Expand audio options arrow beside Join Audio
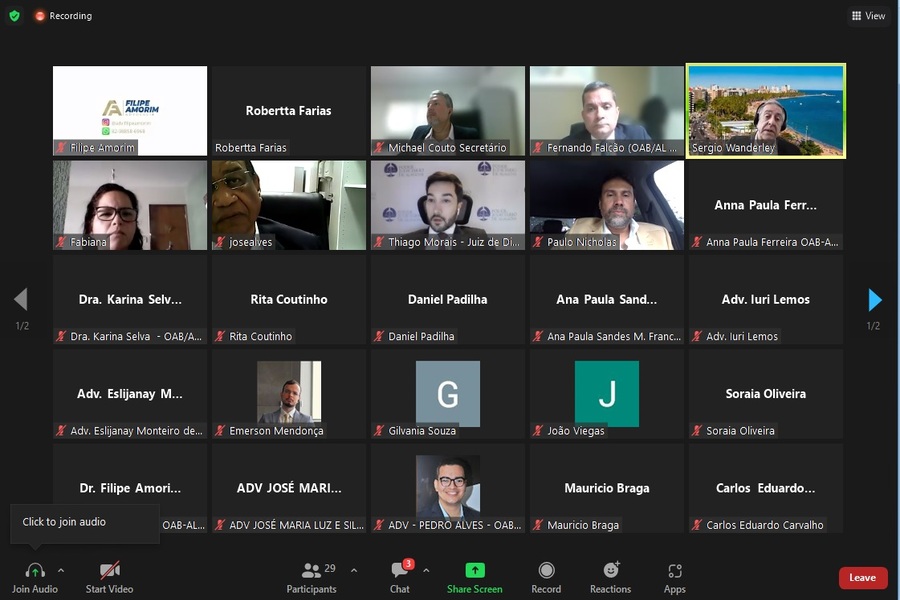This screenshot has width=900, height=600. 61,570
